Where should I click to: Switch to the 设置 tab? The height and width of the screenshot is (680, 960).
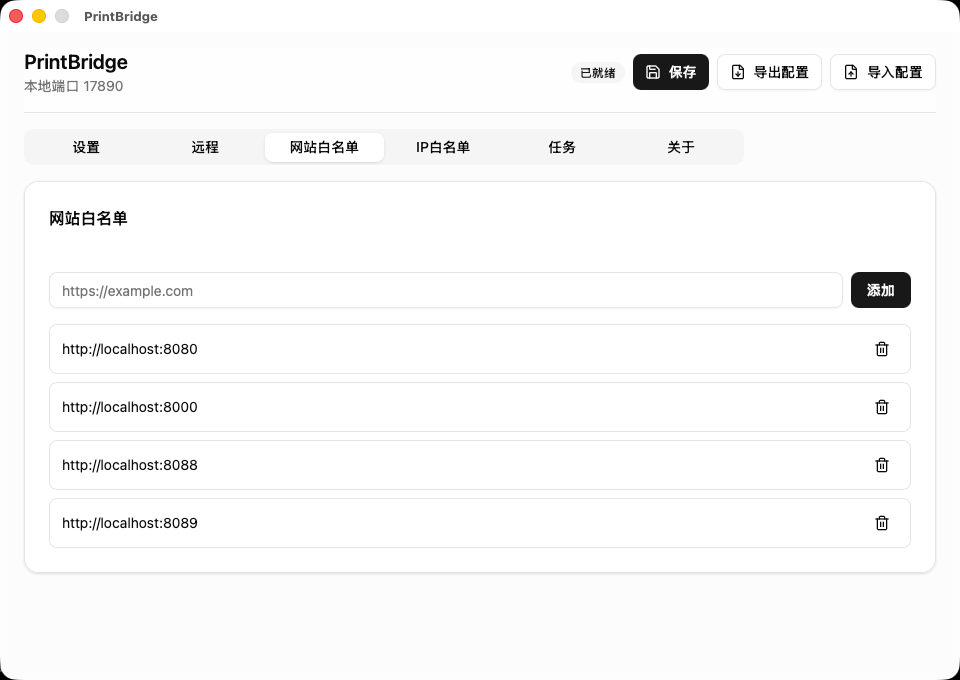click(x=86, y=147)
